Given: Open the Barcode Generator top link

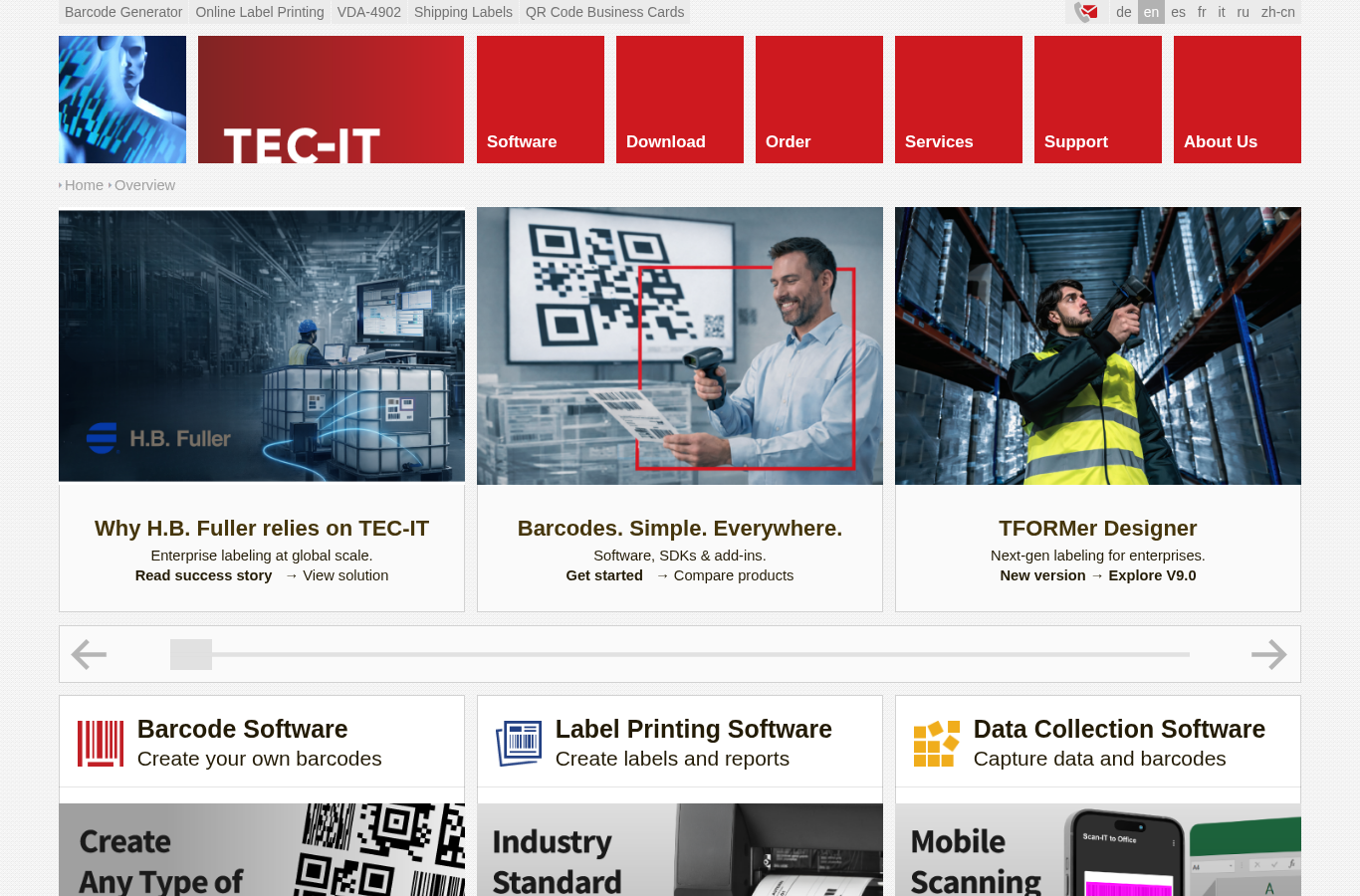Looking at the screenshot, I should coord(123,12).
